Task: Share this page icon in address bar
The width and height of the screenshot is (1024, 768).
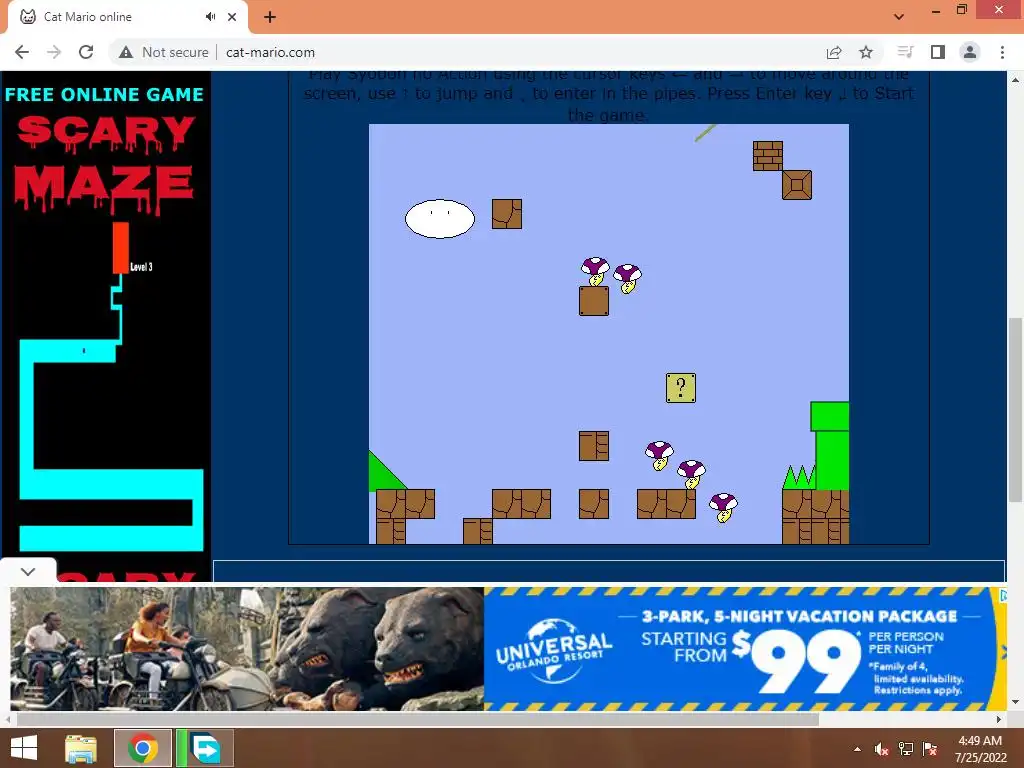Action: tap(834, 52)
